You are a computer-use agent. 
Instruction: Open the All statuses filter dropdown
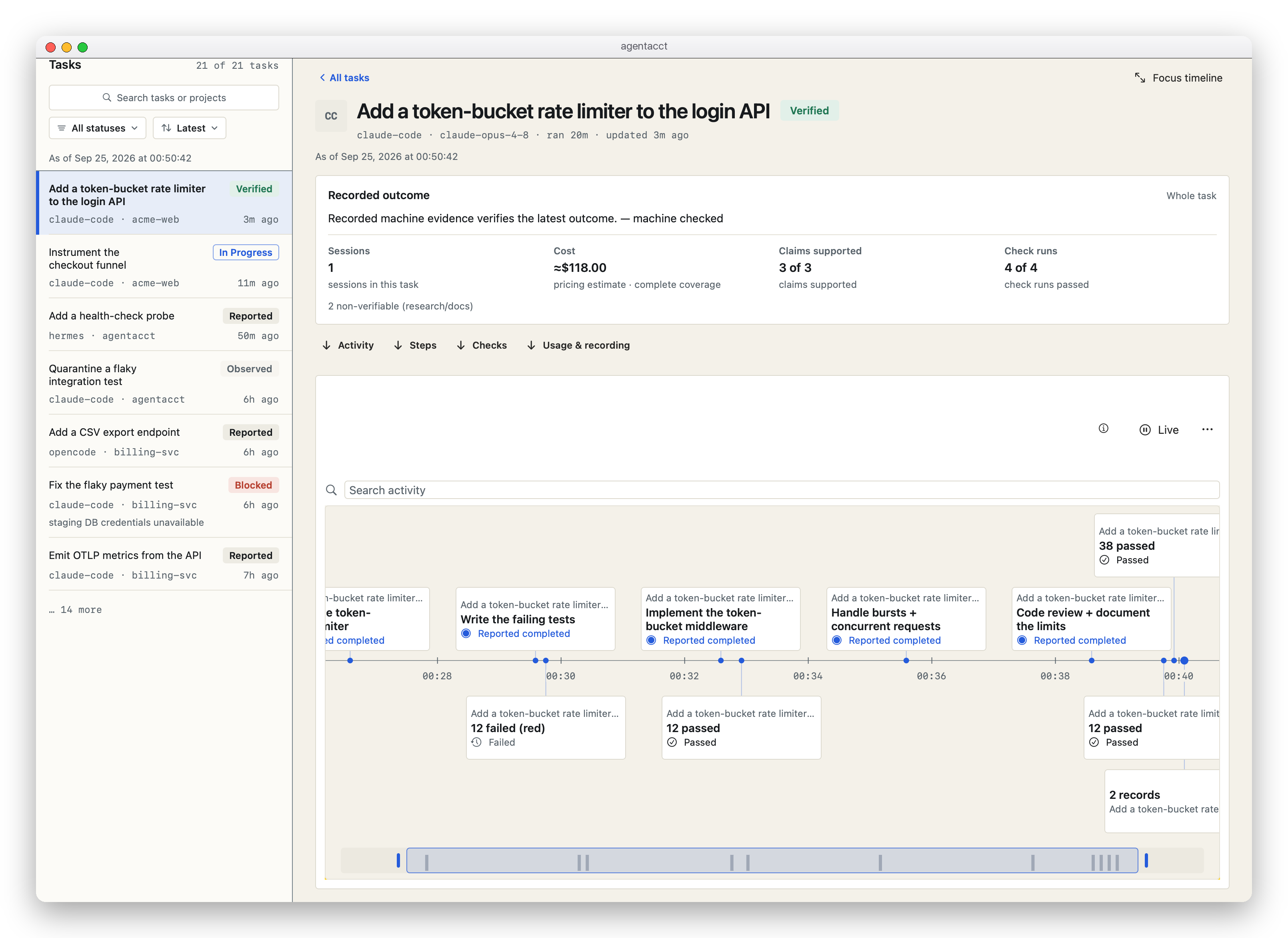point(98,128)
